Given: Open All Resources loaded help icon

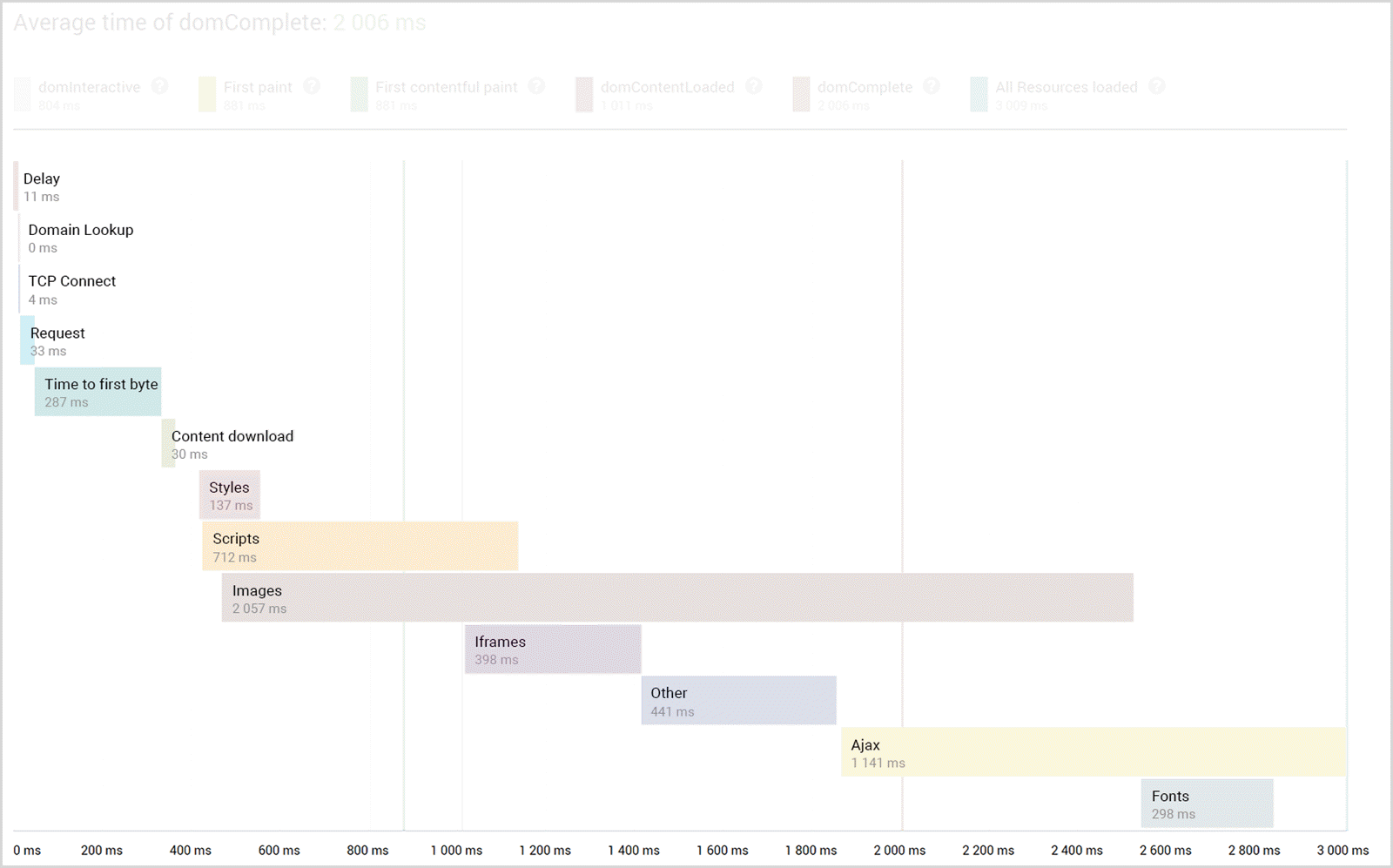Looking at the screenshot, I should coord(1157,86).
